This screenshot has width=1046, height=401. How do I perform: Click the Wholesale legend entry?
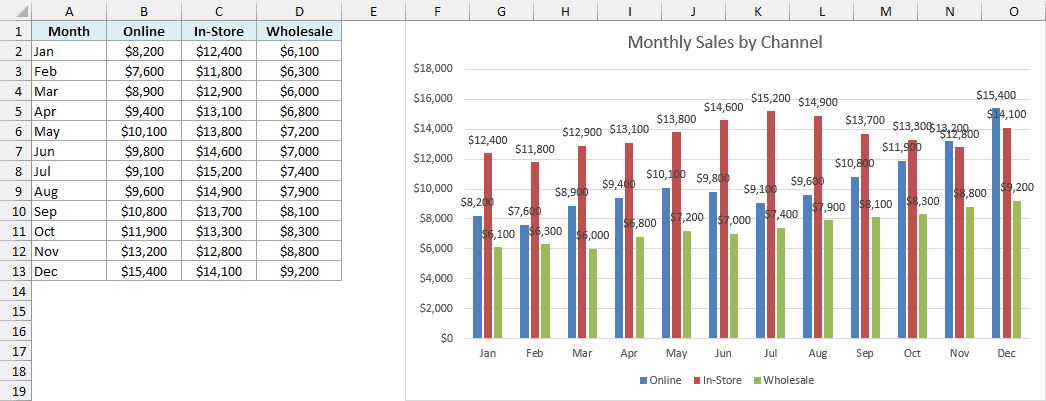tap(783, 380)
